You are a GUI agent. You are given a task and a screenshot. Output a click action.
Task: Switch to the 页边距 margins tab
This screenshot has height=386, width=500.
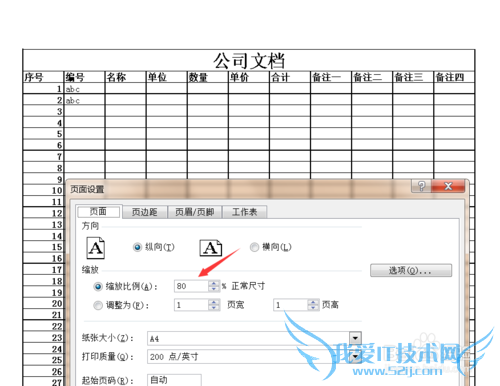tap(144, 212)
